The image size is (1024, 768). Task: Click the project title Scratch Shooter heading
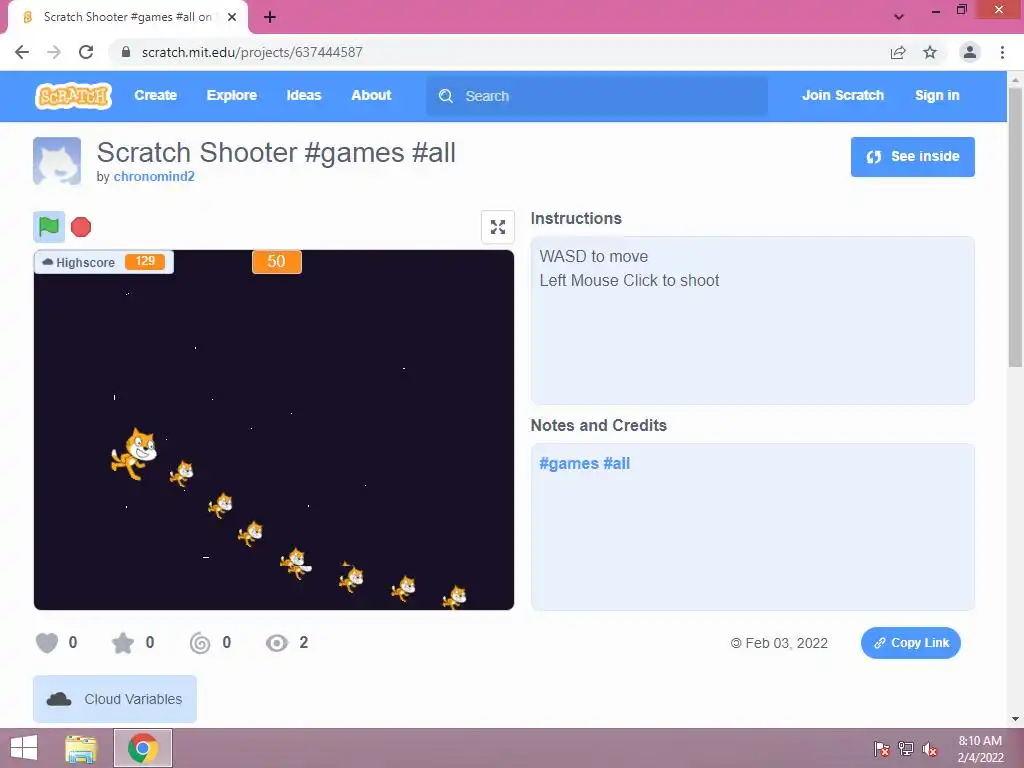pyautogui.click(x=276, y=153)
